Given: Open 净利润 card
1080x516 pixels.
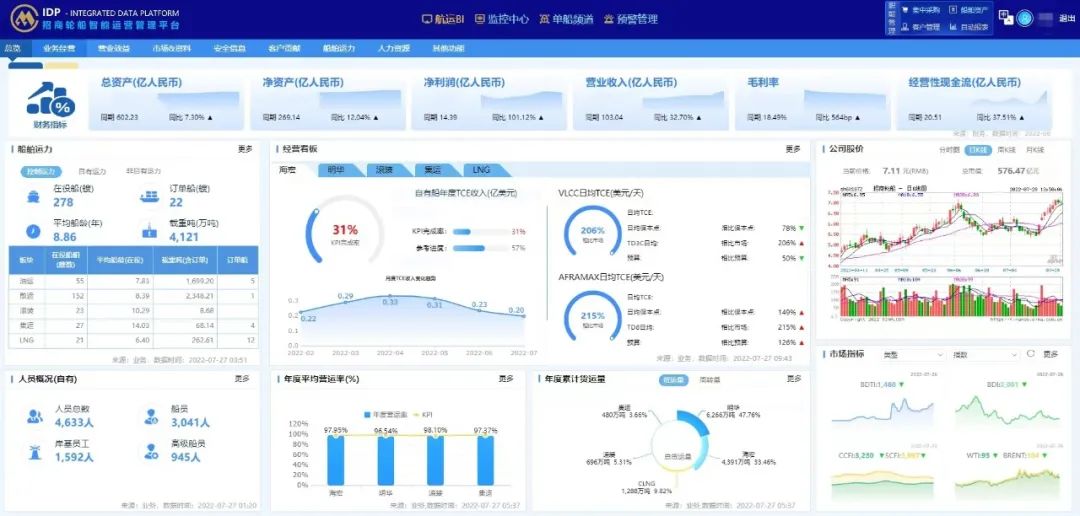Looking at the screenshot, I should pos(490,101).
